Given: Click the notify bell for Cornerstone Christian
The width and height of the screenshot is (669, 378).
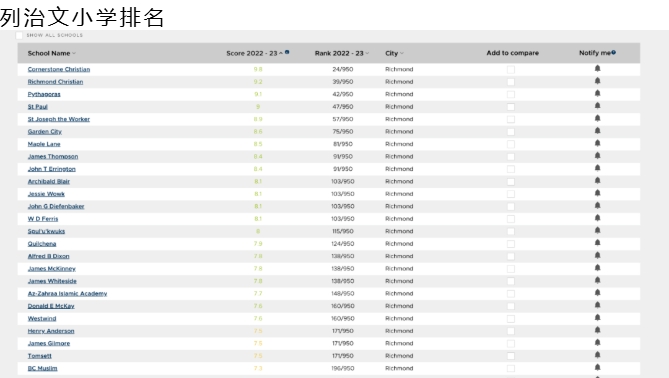Looking at the screenshot, I should [597, 68].
